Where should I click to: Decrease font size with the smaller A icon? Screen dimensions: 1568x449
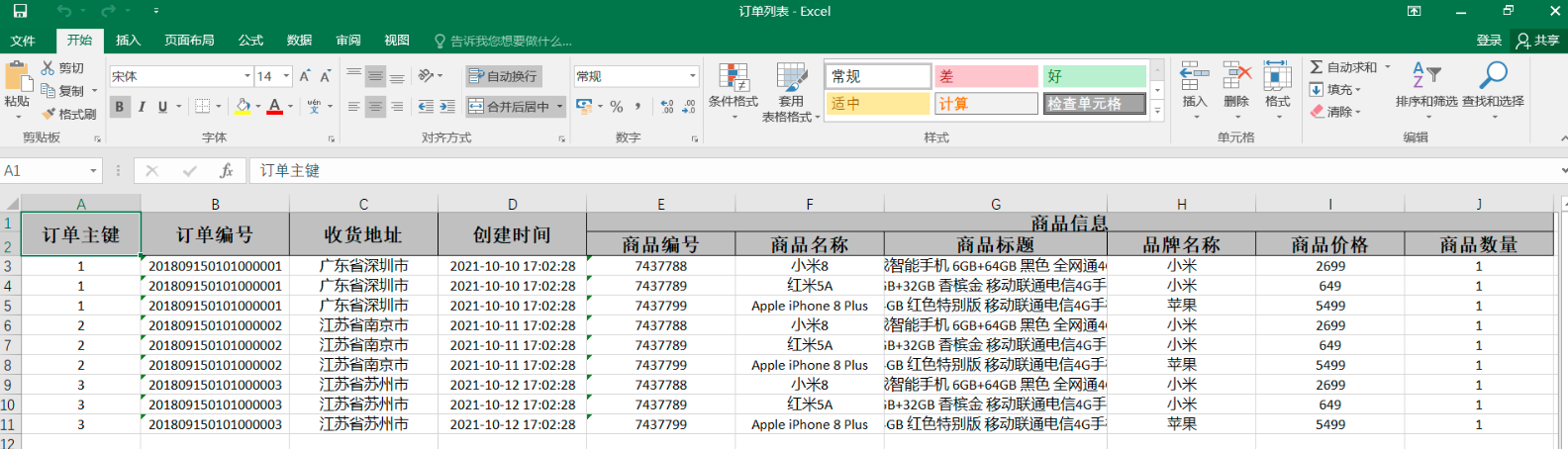click(x=326, y=76)
